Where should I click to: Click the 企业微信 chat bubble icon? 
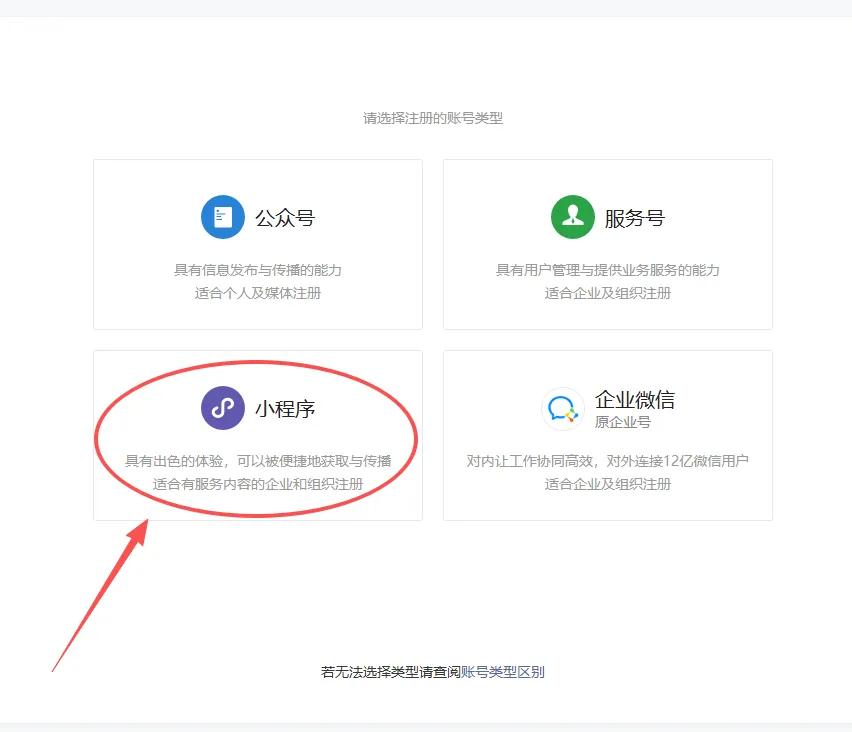pos(562,409)
